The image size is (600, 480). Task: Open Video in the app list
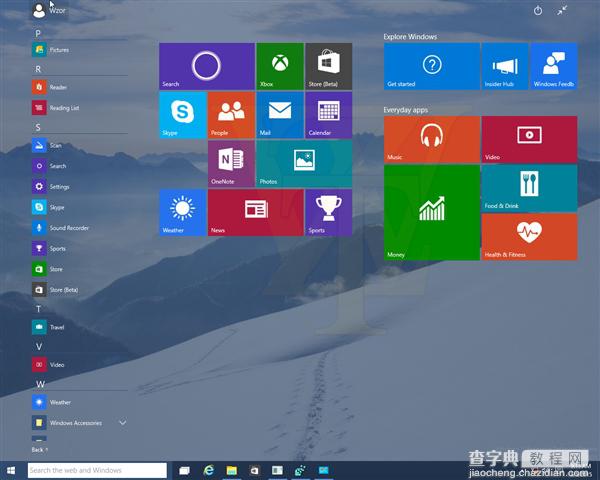[x=48, y=364]
